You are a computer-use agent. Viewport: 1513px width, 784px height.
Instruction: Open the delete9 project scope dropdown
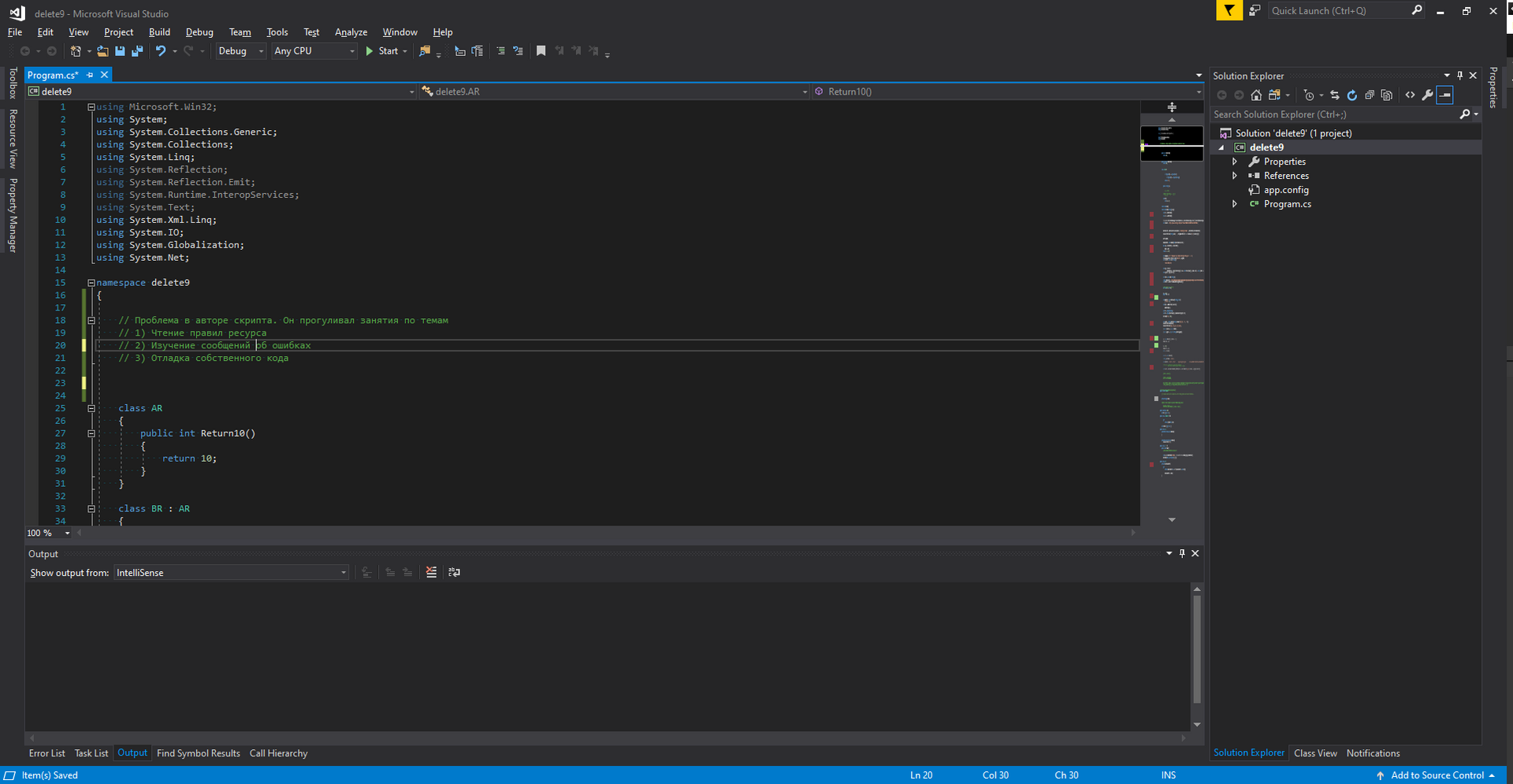pyautogui.click(x=221, y=92)
